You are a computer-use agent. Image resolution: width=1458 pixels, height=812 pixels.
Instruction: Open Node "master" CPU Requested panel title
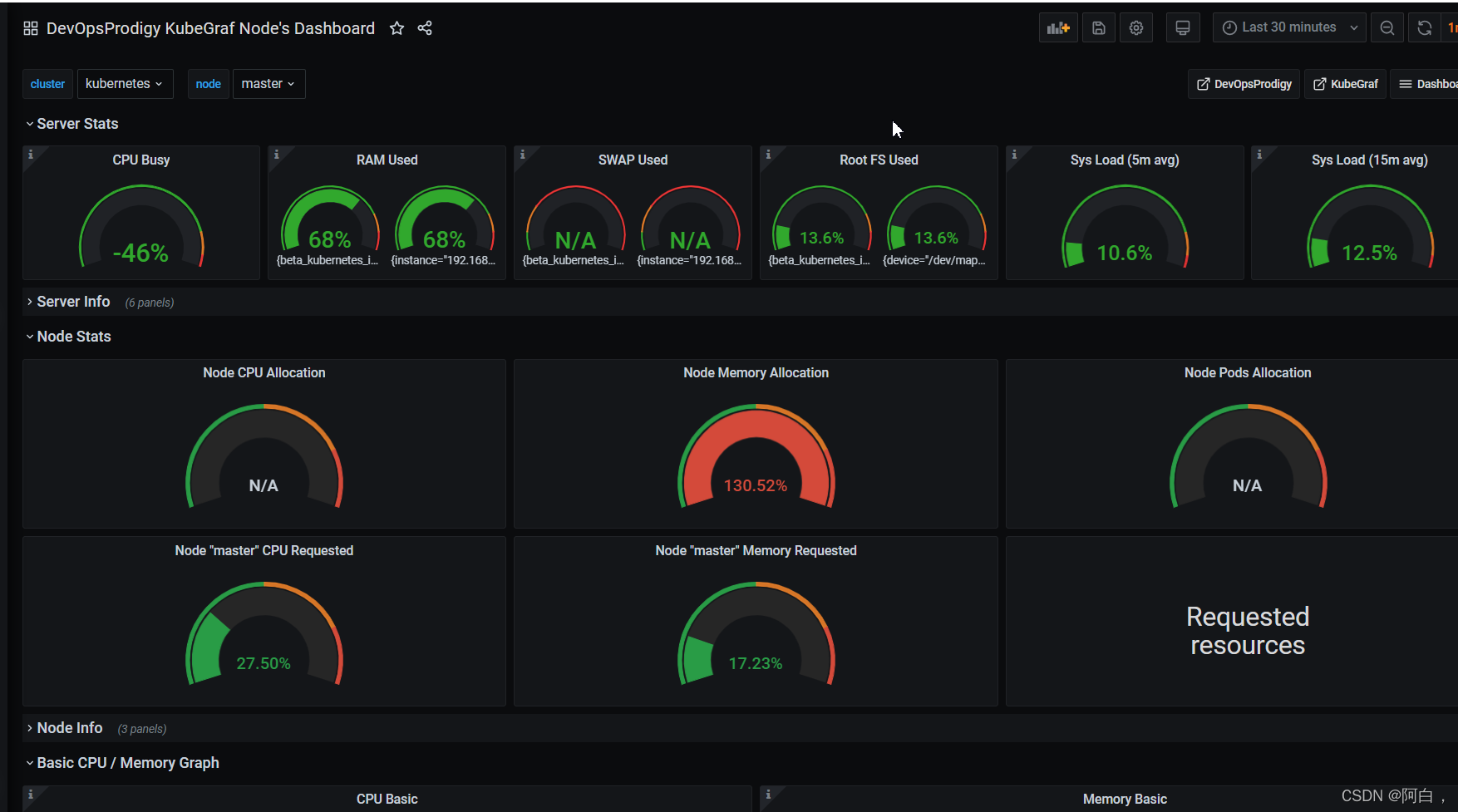click(x=264, y=550)
